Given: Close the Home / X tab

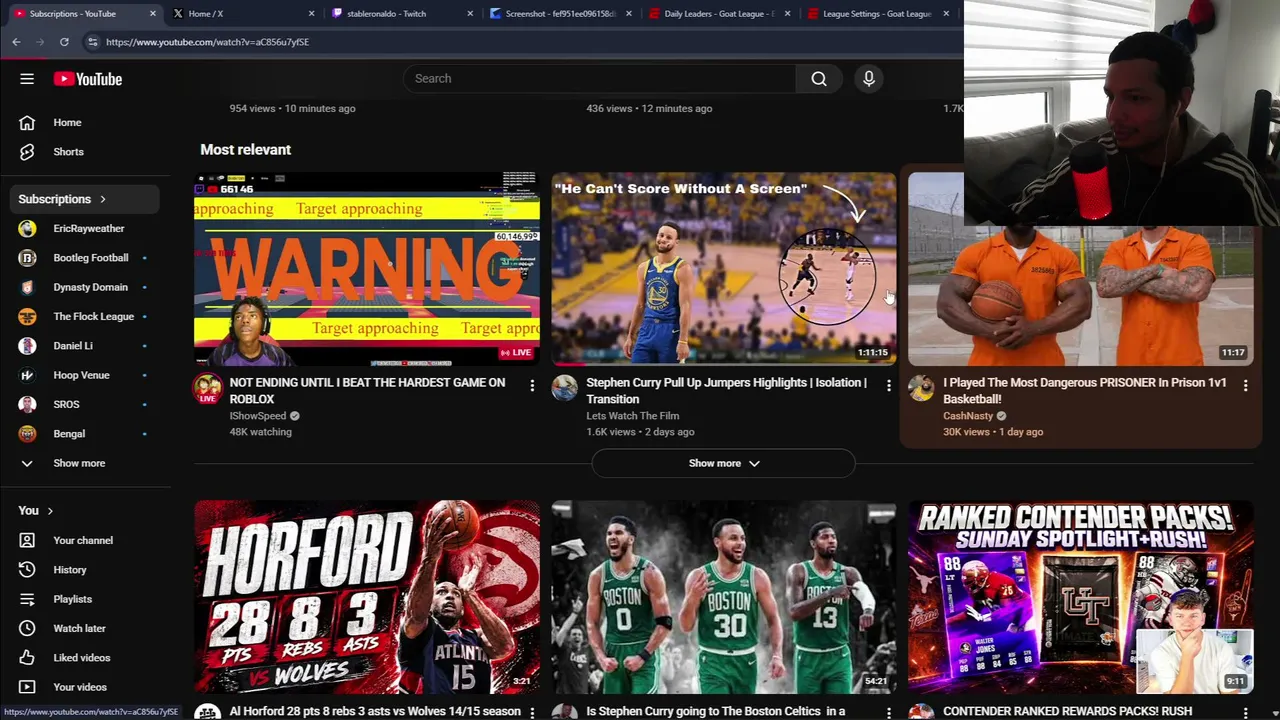Looking at the screenshot, I should tap(311, 14).
